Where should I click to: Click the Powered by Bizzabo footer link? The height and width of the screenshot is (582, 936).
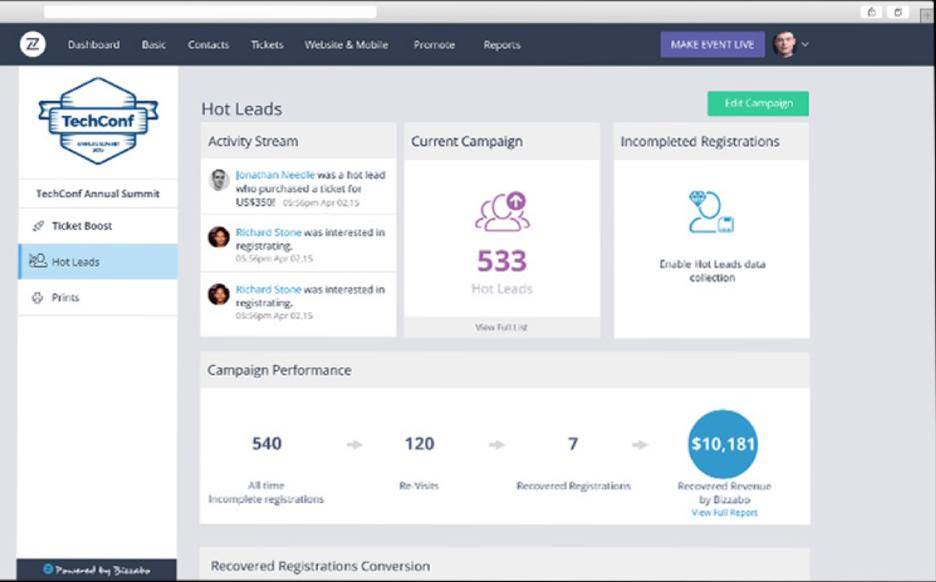97,570
